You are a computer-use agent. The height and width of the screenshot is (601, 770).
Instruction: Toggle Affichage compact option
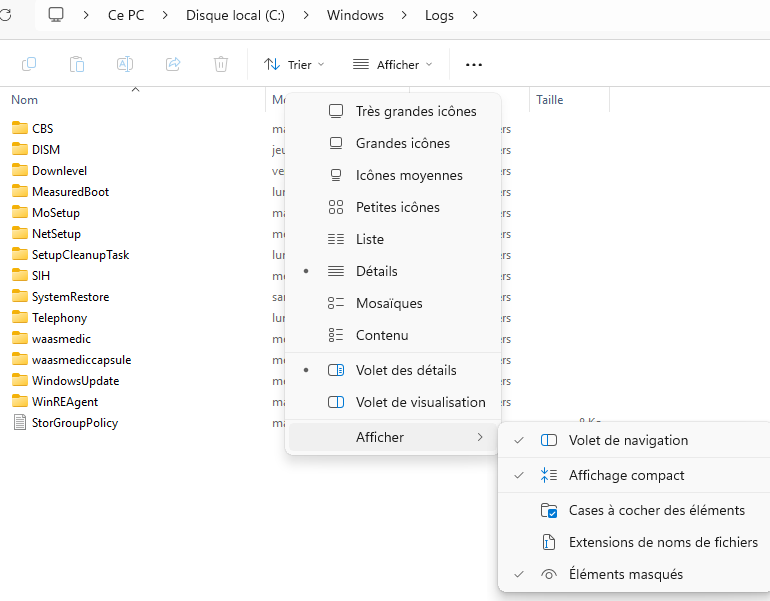point(636,475)
